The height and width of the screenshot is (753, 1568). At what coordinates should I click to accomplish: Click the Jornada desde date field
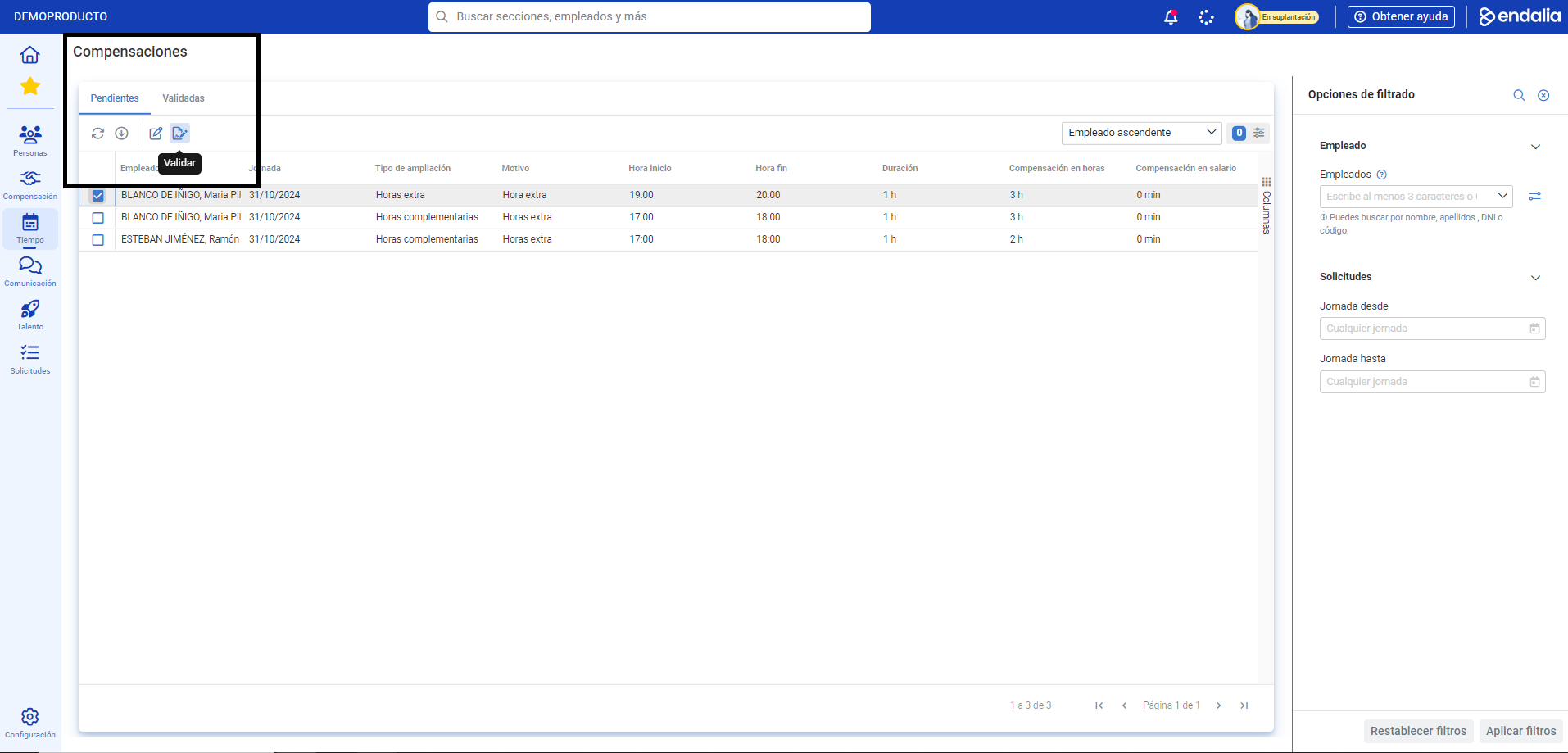pyautogui.click(x=1432, y=329)
